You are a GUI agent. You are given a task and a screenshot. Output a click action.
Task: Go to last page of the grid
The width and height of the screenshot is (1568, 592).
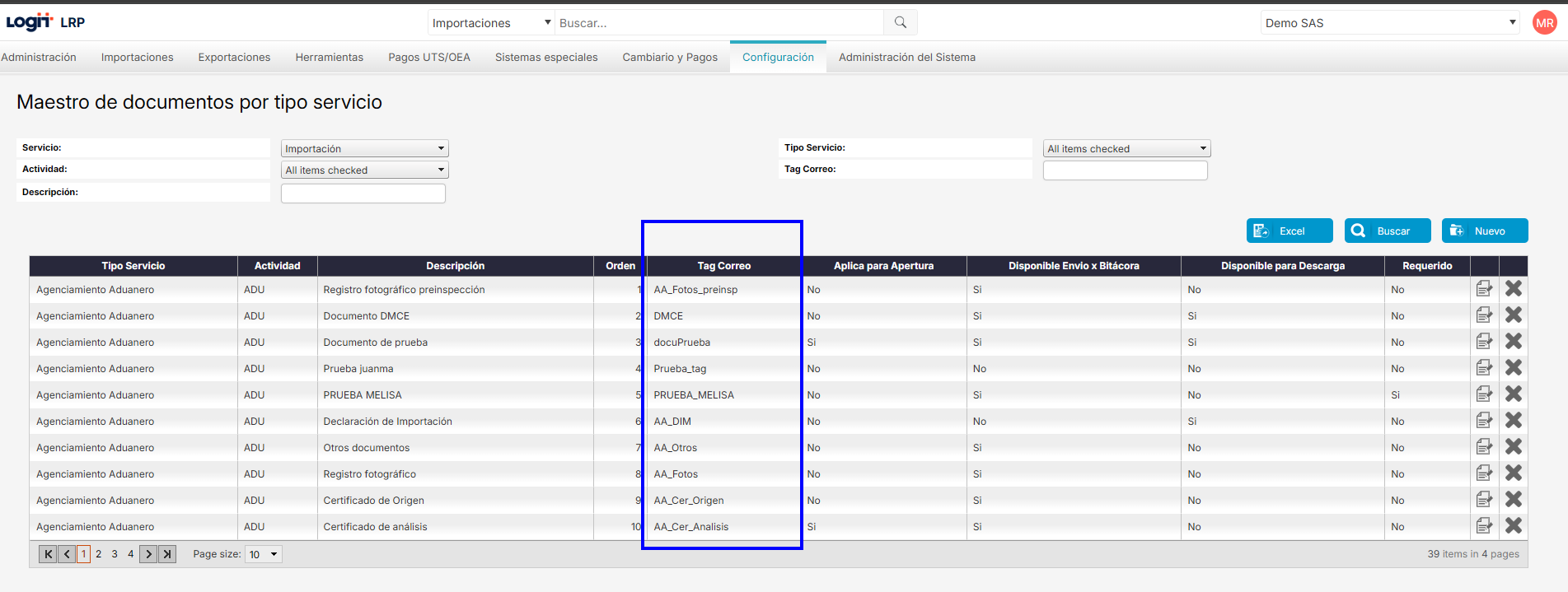pos(167,554)
